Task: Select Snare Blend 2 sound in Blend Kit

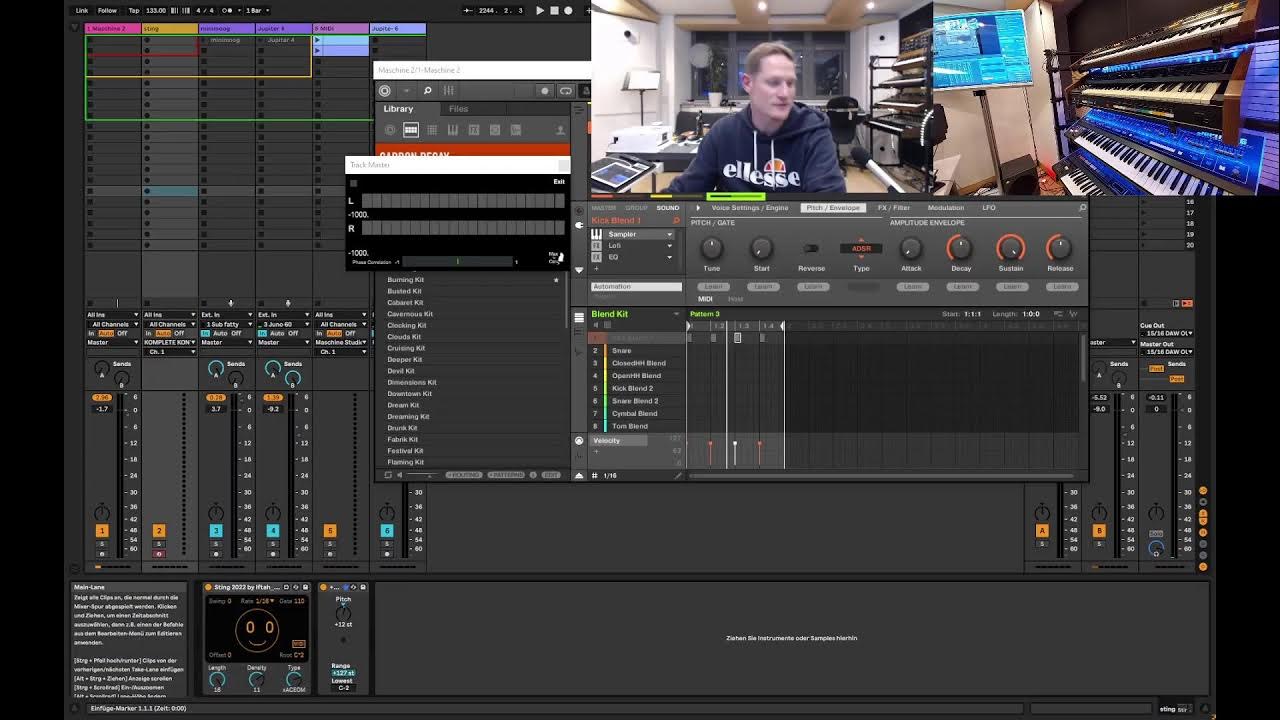Action: 635,401
